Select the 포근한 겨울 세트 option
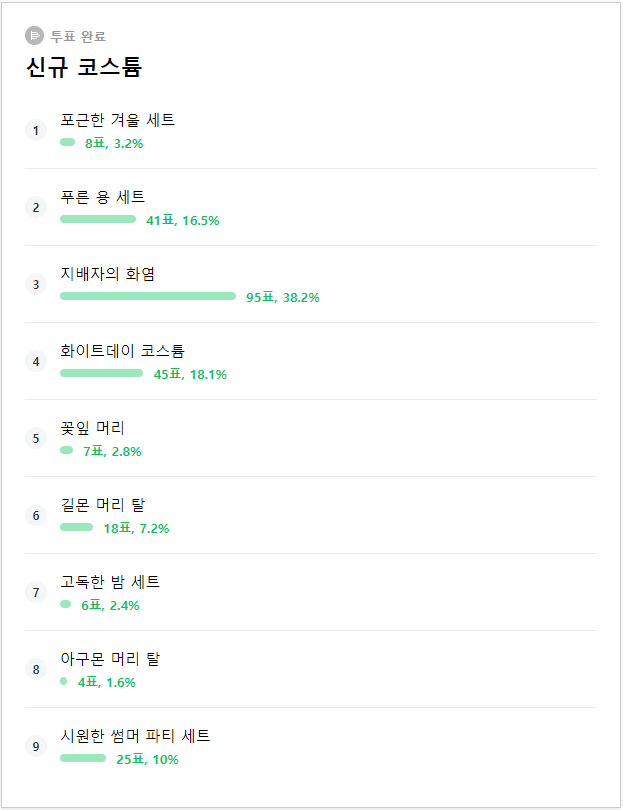The width and height of the screenshot is (623, 810). (117, 120)
